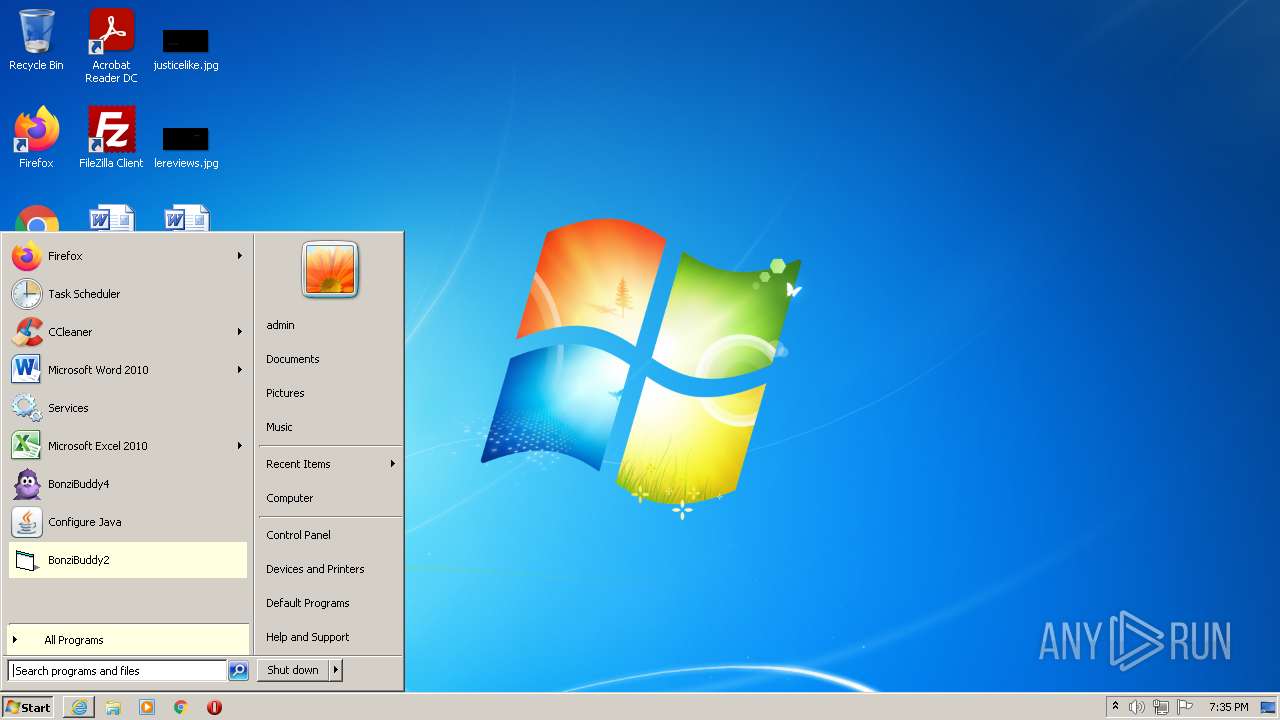This screenshot has width=1280, height=720.
Task: Open Action Center flag tray icon
Action: [1185, 707]
